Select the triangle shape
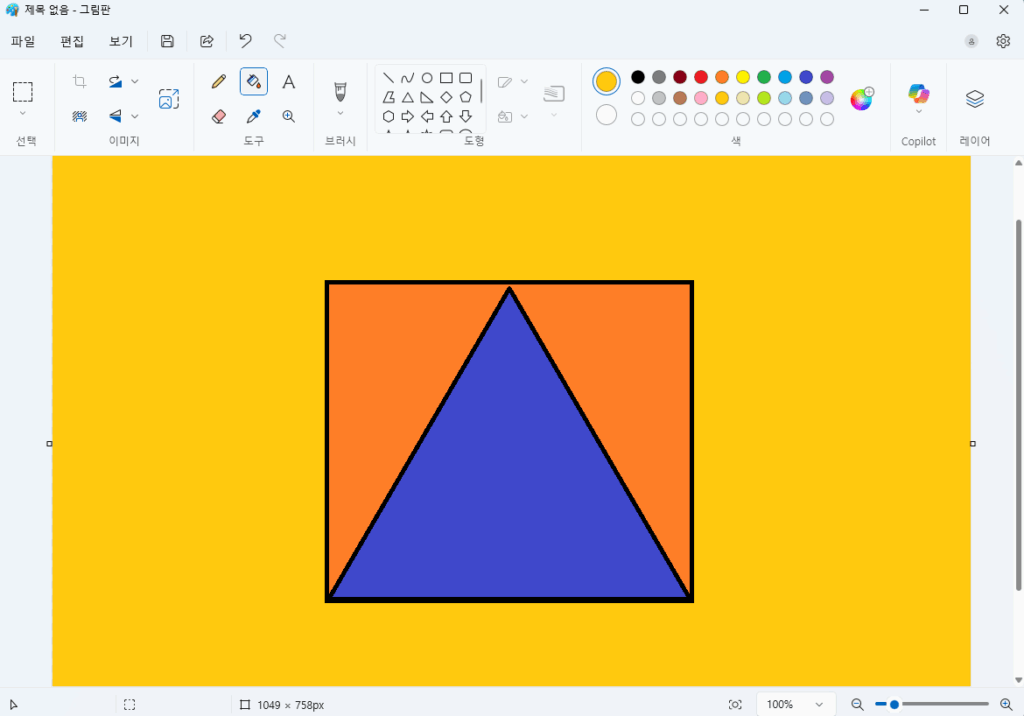The image size is (1024, 716). pyautogui.click(x=408, y=97)
